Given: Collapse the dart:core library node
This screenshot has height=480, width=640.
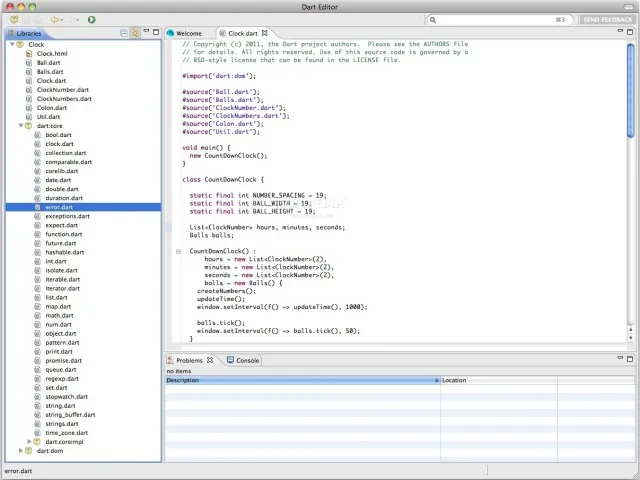Looking at the screenshot, I should point(21,126).
